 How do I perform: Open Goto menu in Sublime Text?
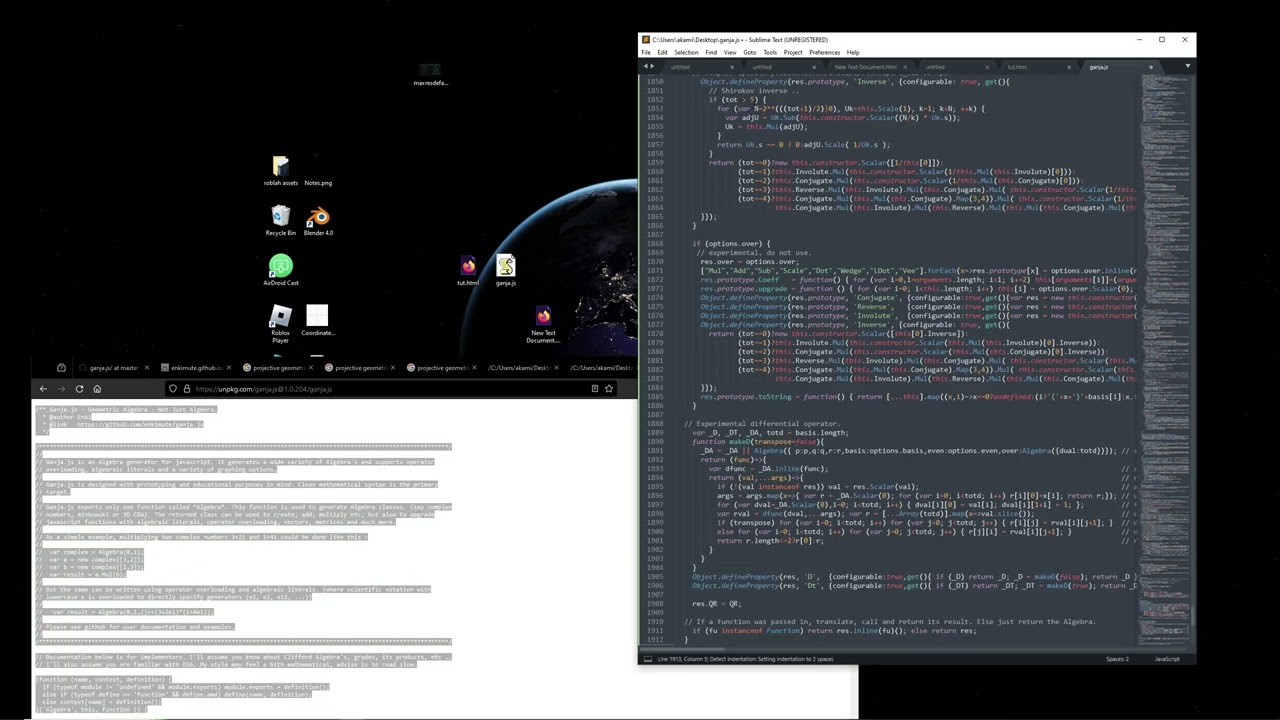coord(749,52)
